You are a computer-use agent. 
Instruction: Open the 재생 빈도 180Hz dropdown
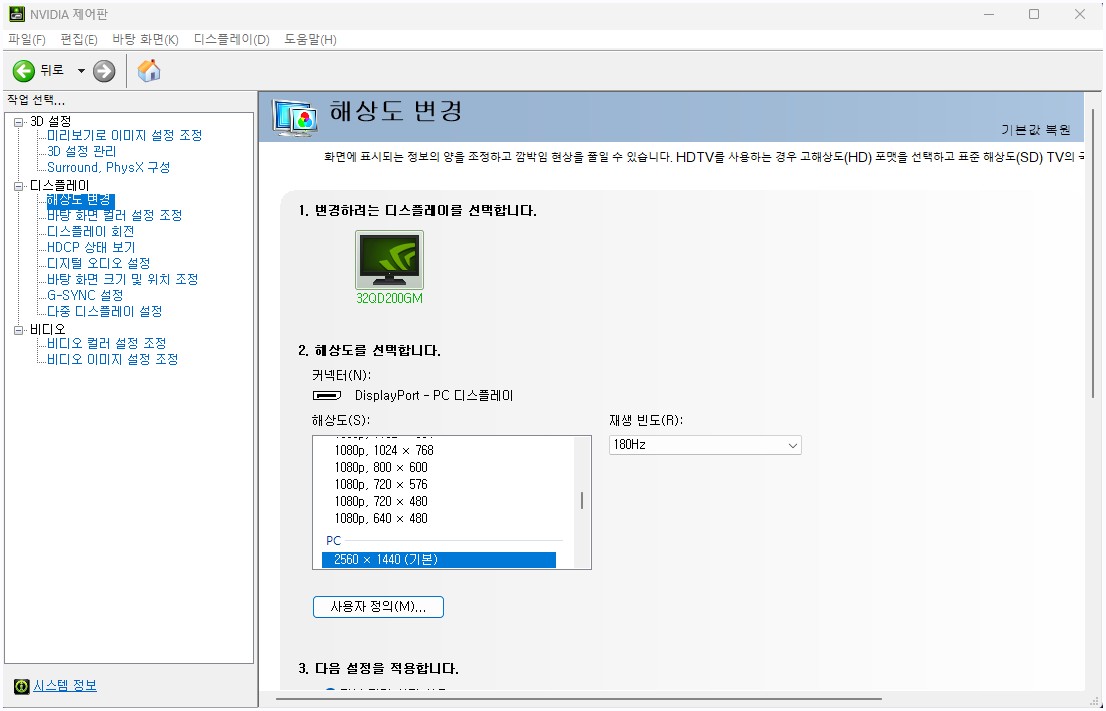(x=705, y=445)
